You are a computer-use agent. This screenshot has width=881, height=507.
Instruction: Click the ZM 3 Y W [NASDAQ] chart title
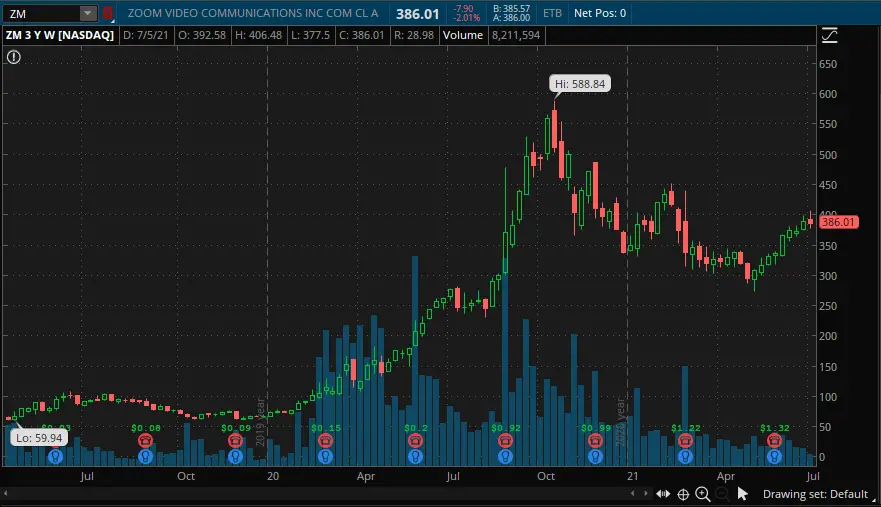tap(60, 35)
